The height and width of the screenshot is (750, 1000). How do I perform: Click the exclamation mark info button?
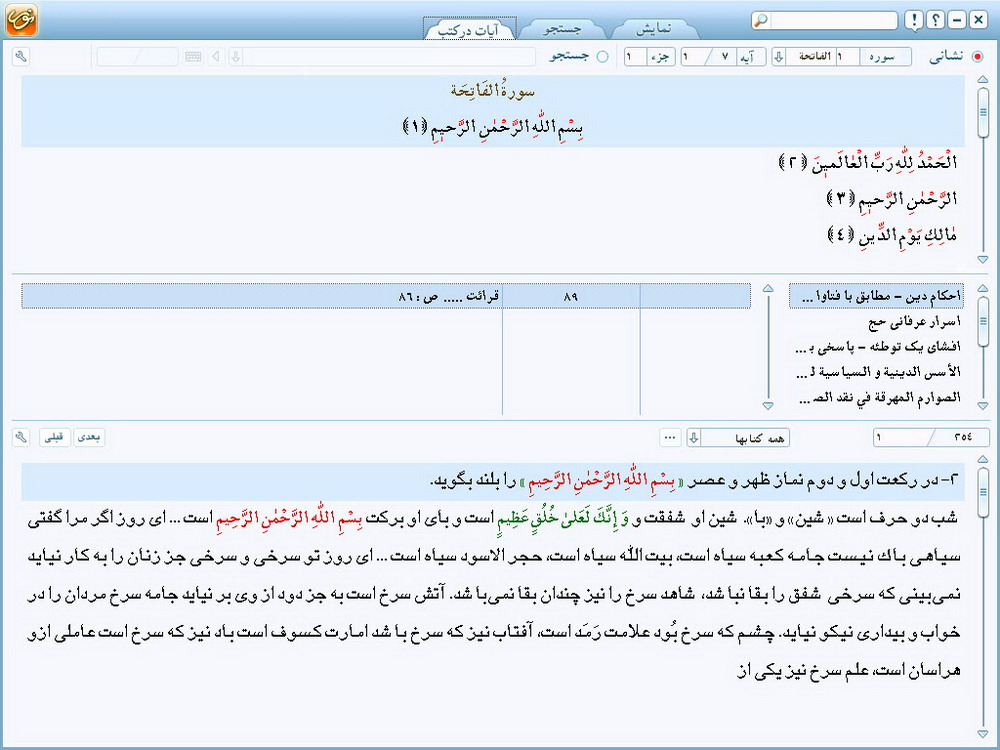tap(914, 21)
